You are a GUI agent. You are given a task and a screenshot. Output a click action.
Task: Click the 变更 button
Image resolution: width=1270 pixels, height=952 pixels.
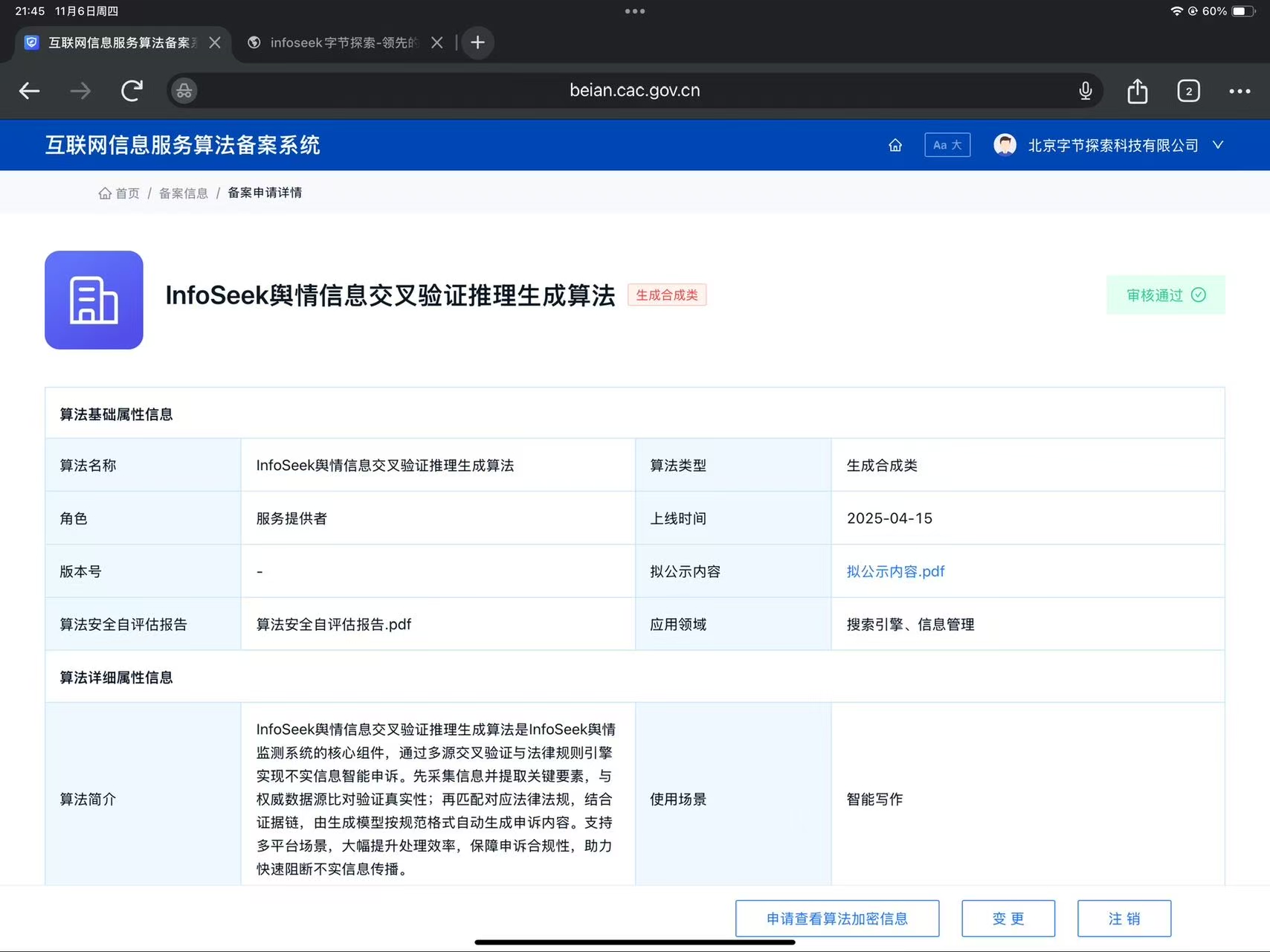point(1008,919)
